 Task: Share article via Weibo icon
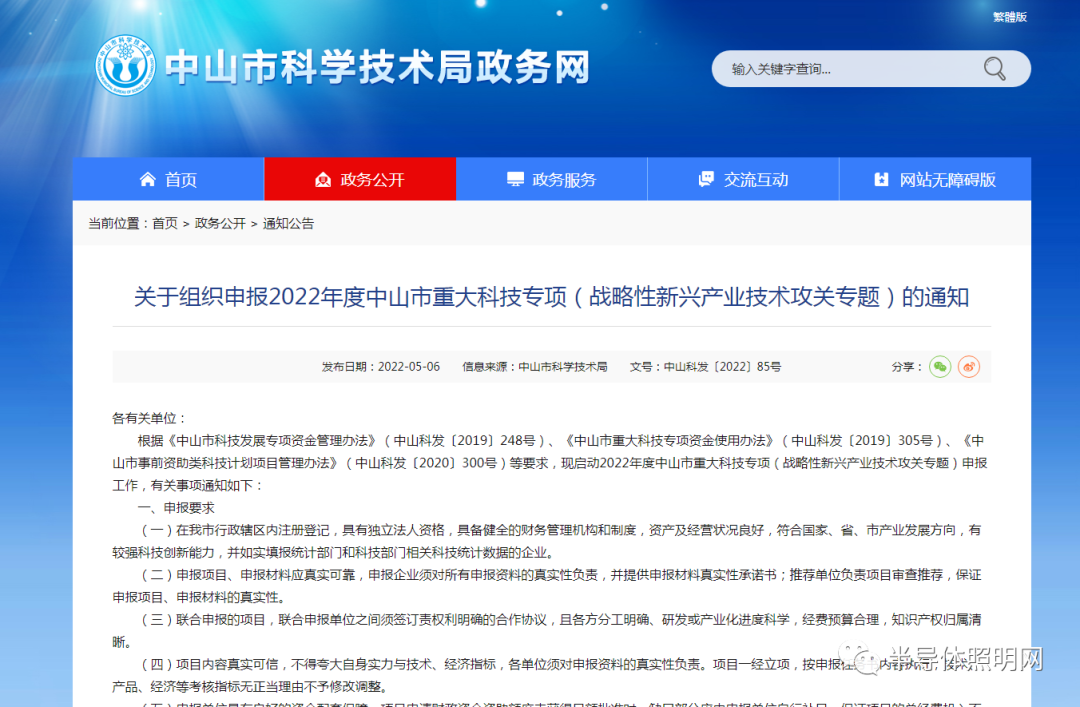click(x=968, y=367)
